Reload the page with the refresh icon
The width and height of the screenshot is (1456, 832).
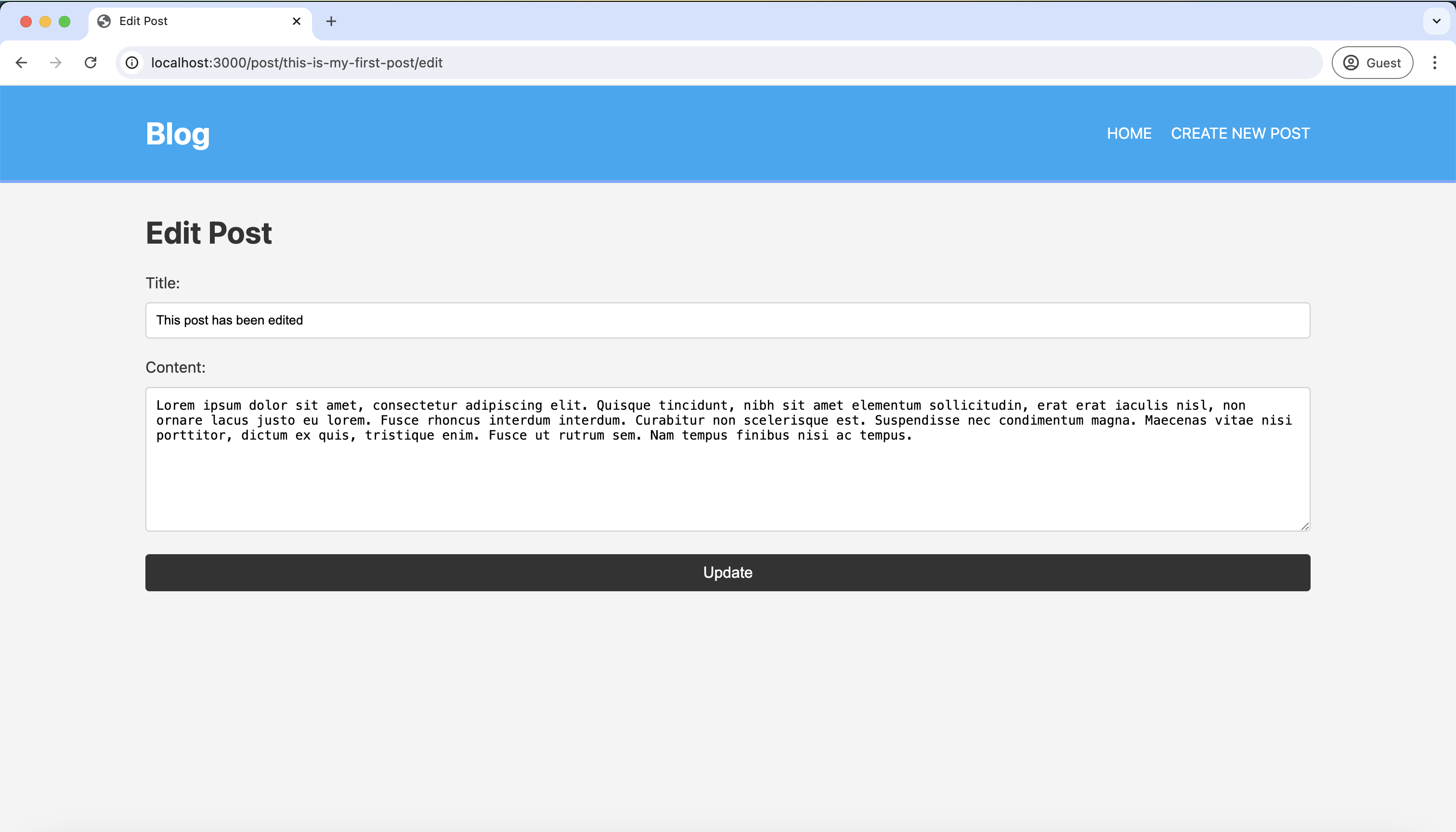(x=91, y=62)
